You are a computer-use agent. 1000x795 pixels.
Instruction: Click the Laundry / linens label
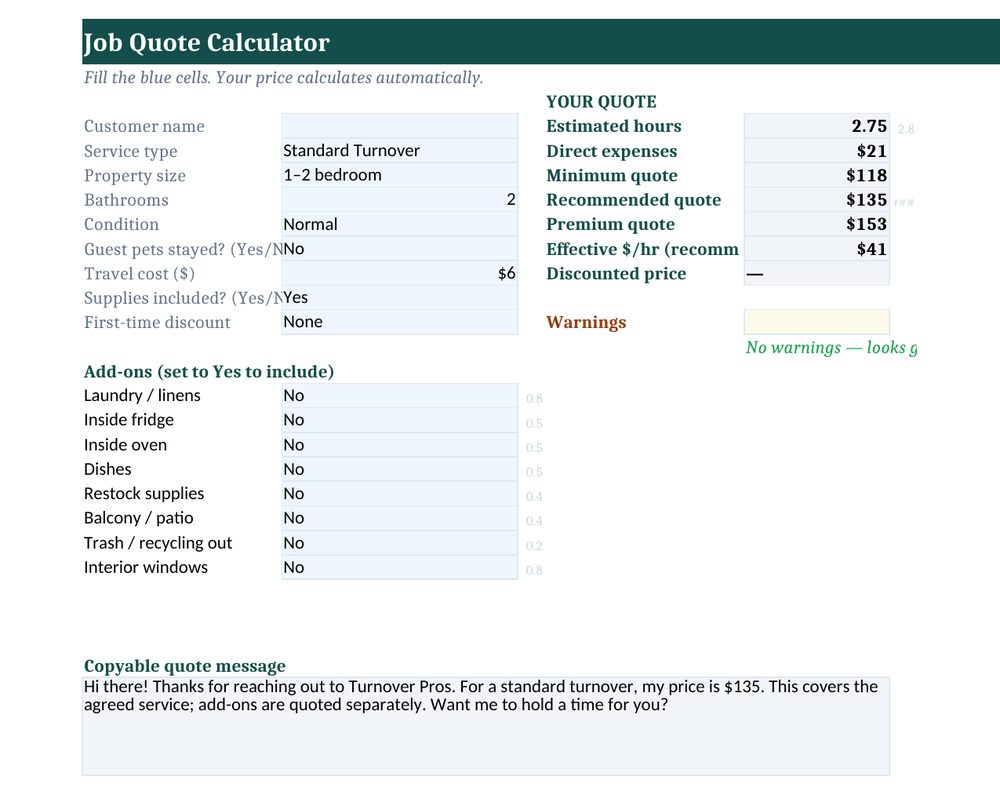[x=142, y=395]
